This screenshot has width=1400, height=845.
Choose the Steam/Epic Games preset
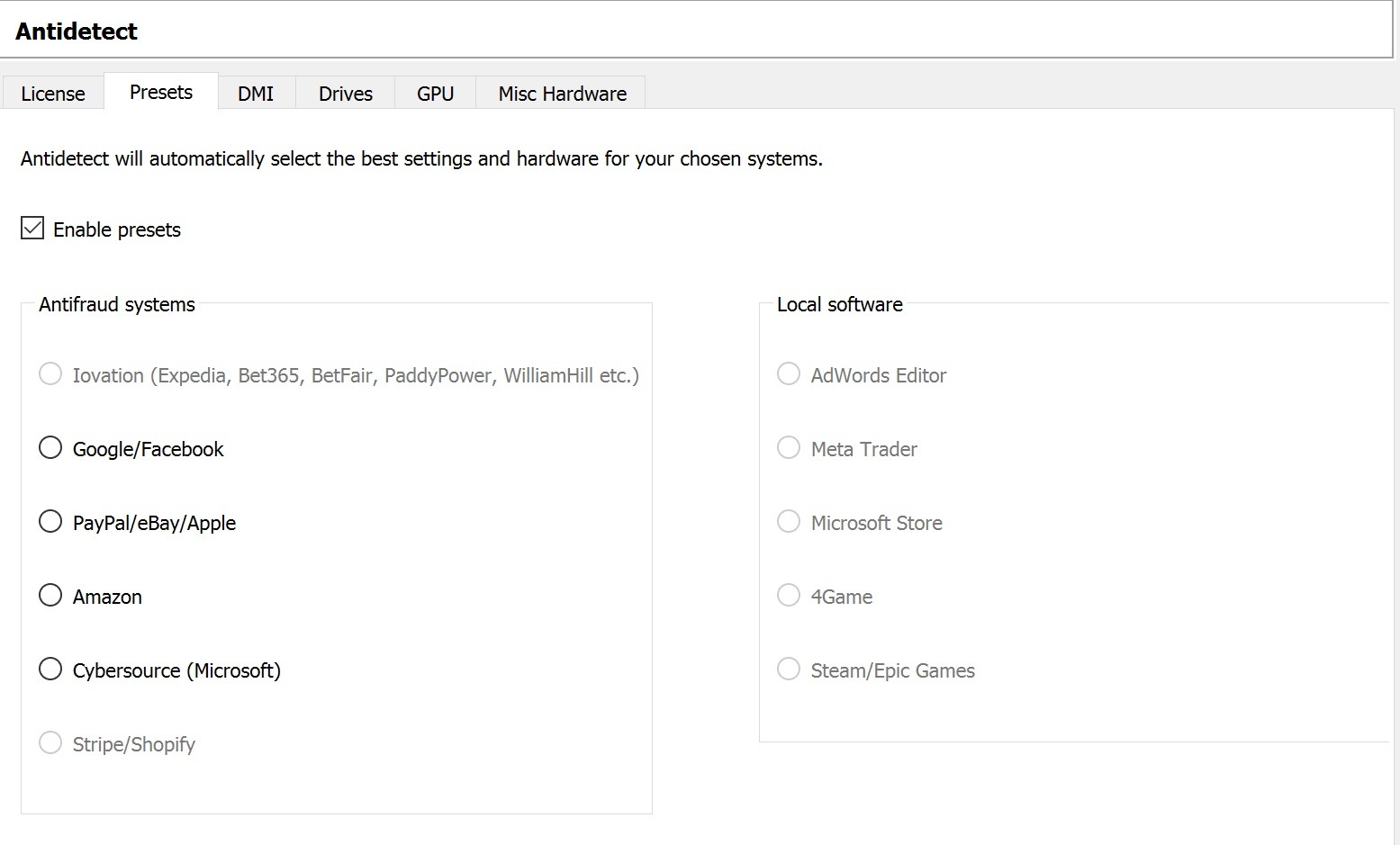pos(789,669)
